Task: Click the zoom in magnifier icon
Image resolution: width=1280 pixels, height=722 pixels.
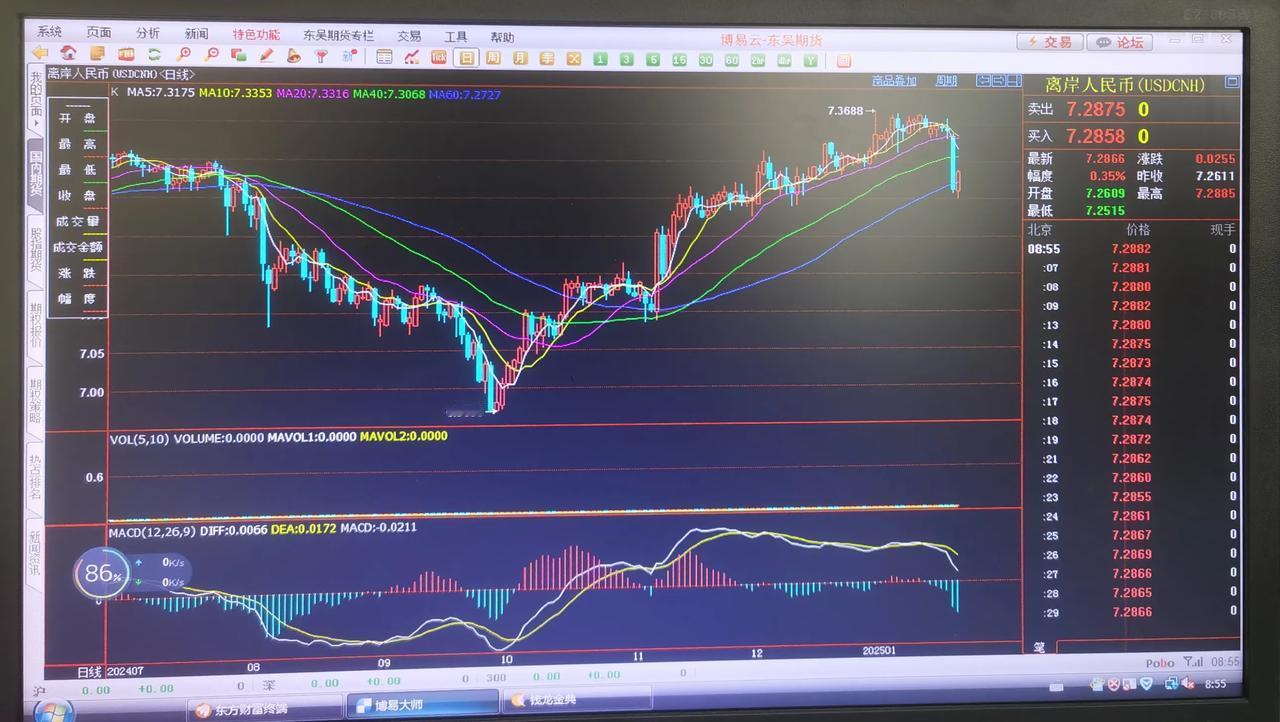Action: coord(184,54)
